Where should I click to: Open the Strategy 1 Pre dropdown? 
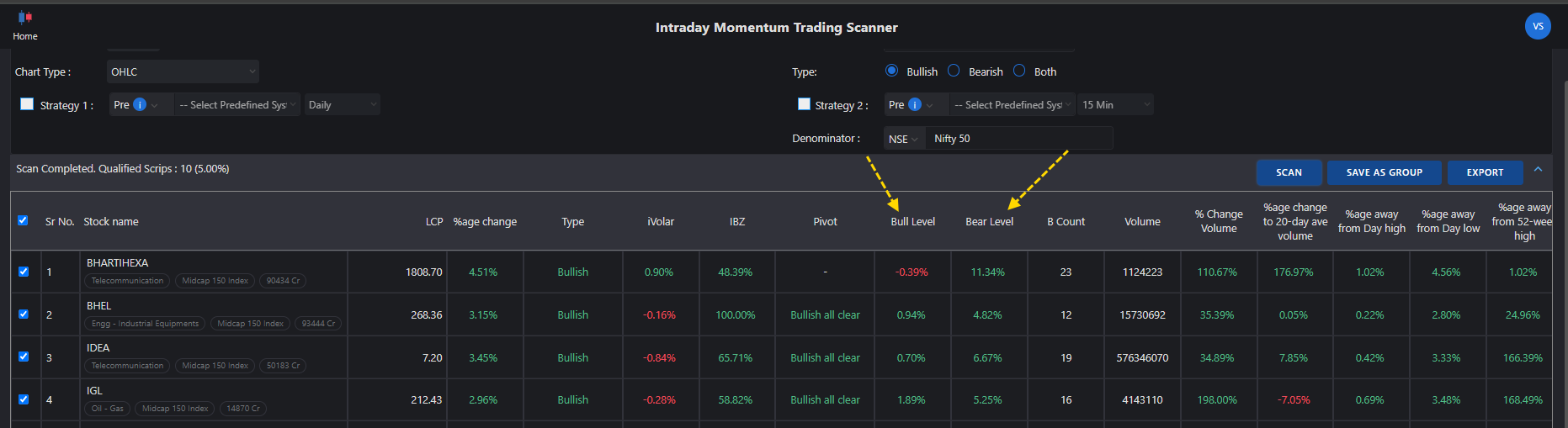(x=141, y=104)
